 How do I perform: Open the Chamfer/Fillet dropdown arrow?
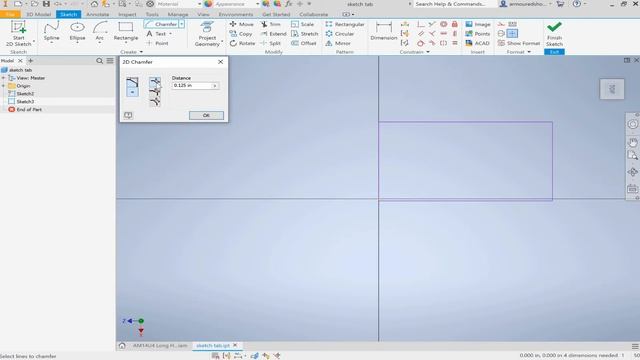[182, 24]
